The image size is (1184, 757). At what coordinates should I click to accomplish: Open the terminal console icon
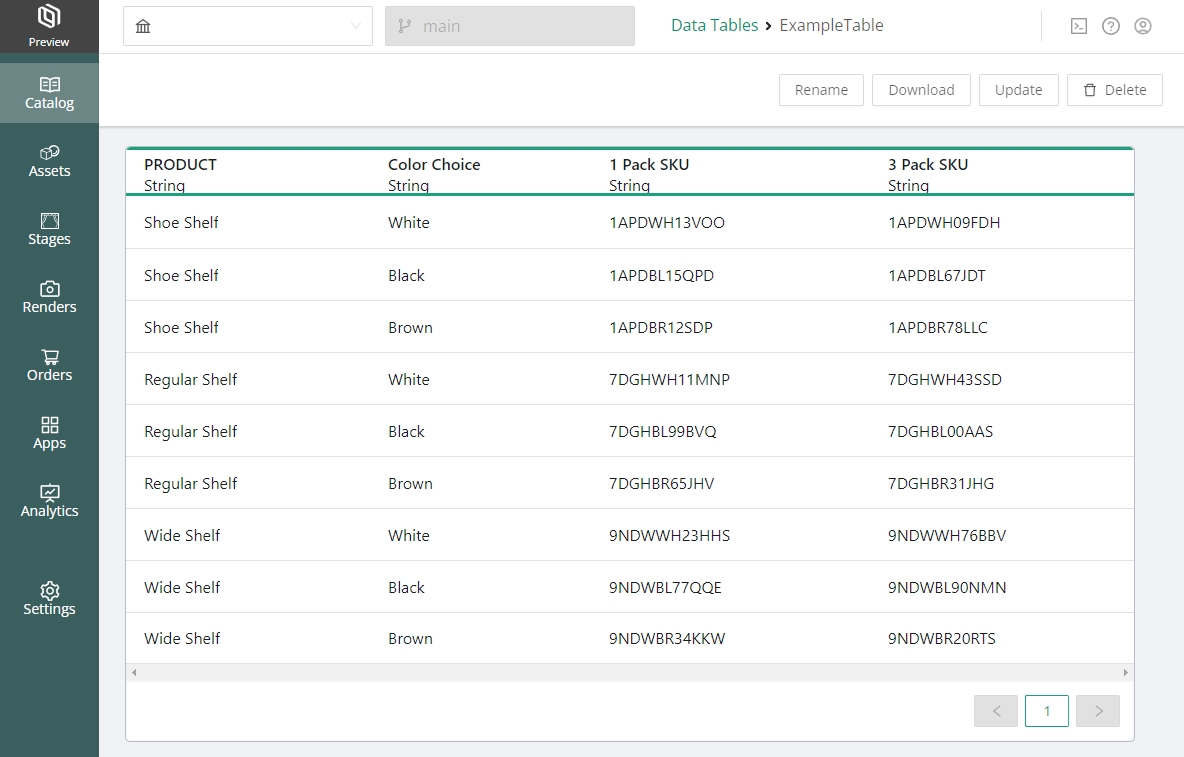tap(1079, 26)
